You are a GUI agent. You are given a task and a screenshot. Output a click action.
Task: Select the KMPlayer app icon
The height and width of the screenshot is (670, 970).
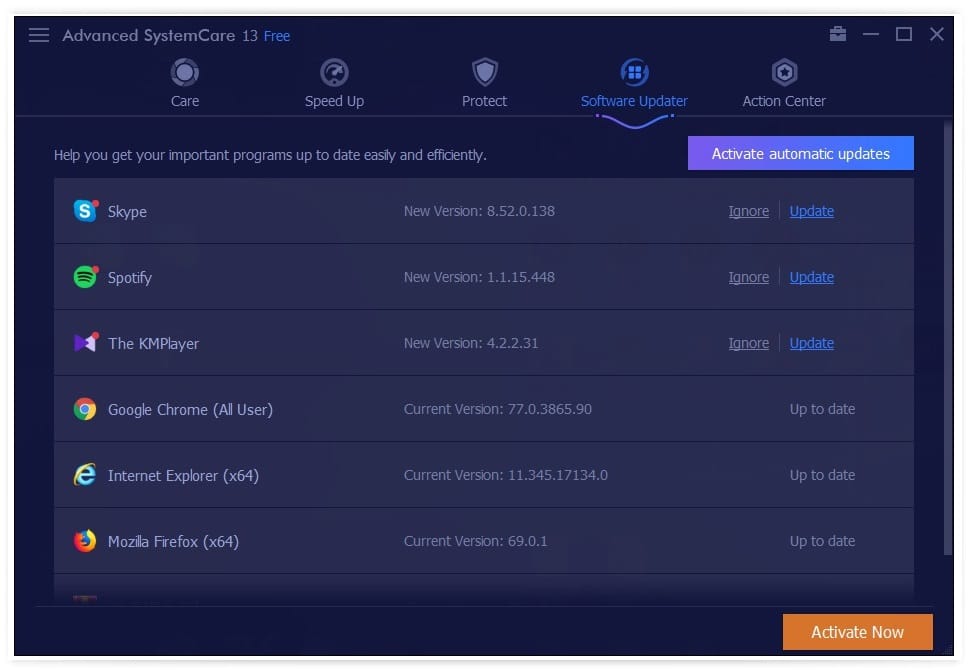click(85, 343)
